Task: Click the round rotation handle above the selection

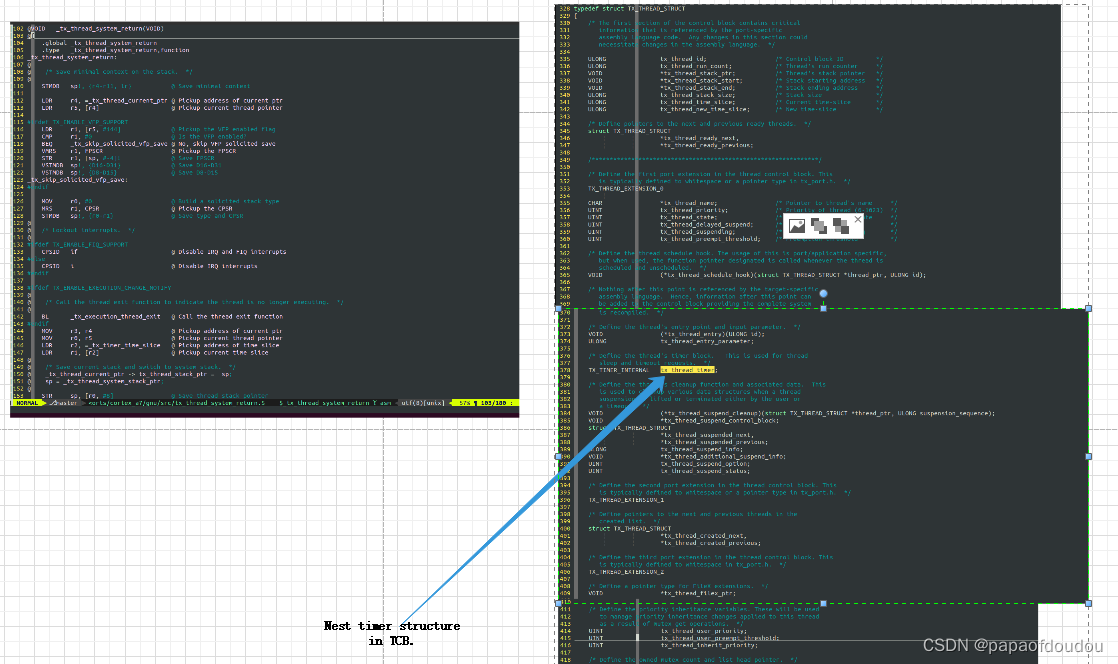Action: [x=824, y=293]
